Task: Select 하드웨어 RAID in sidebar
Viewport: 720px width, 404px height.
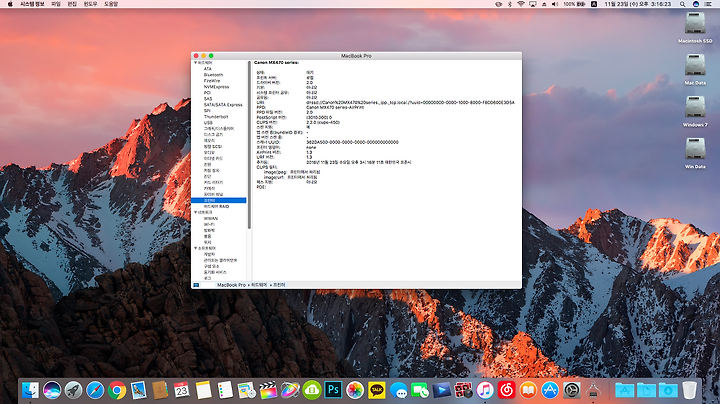Action: point(216,207)
